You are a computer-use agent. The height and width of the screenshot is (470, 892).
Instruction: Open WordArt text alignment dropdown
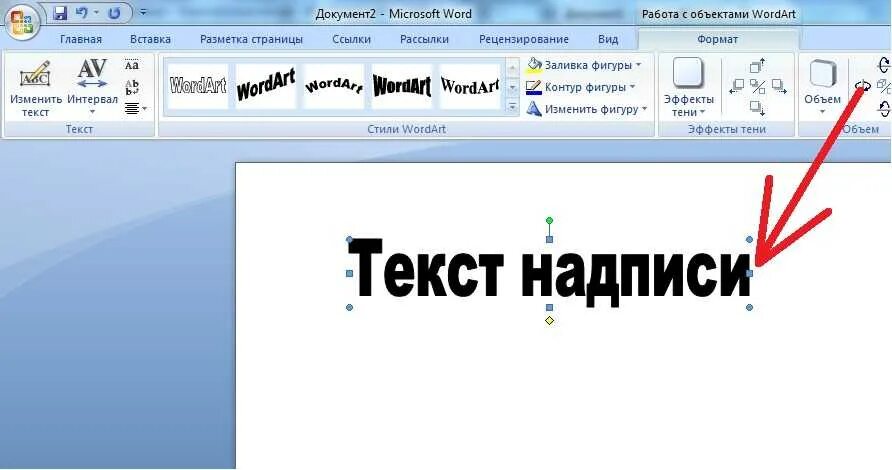tap(135, 108)
